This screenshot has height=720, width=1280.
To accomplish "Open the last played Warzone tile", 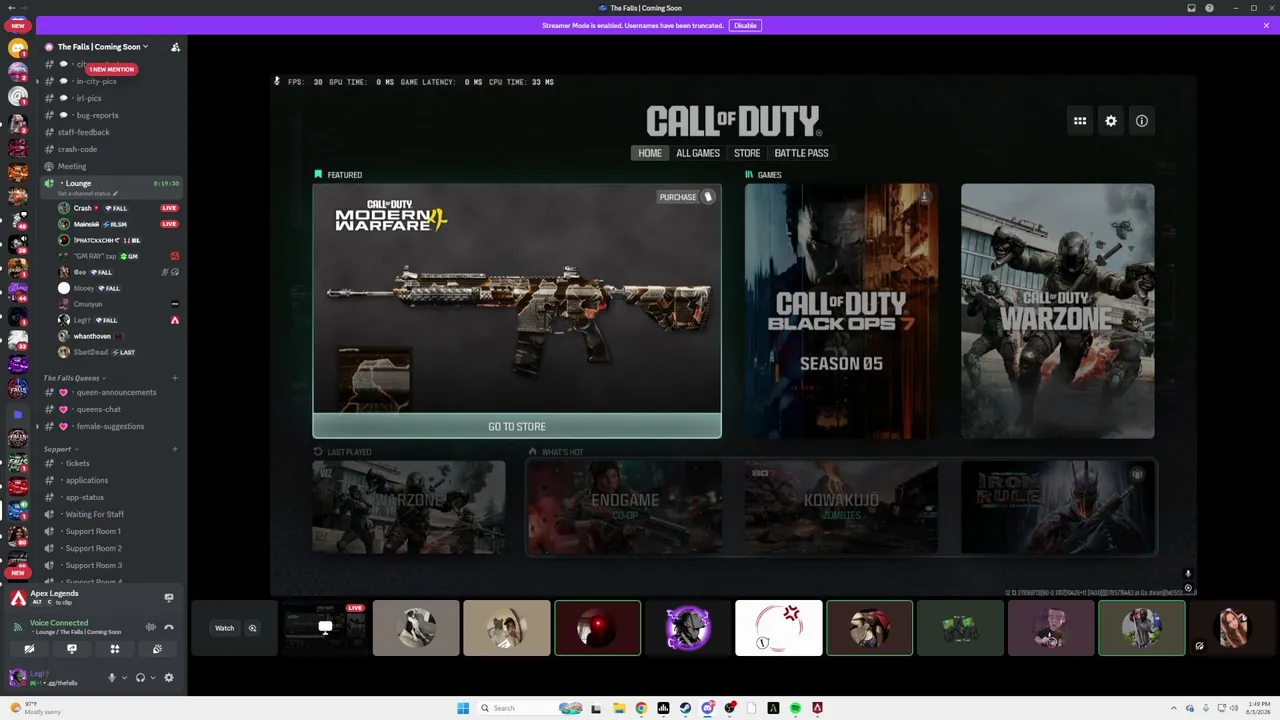I will click(x=409, y=507).
